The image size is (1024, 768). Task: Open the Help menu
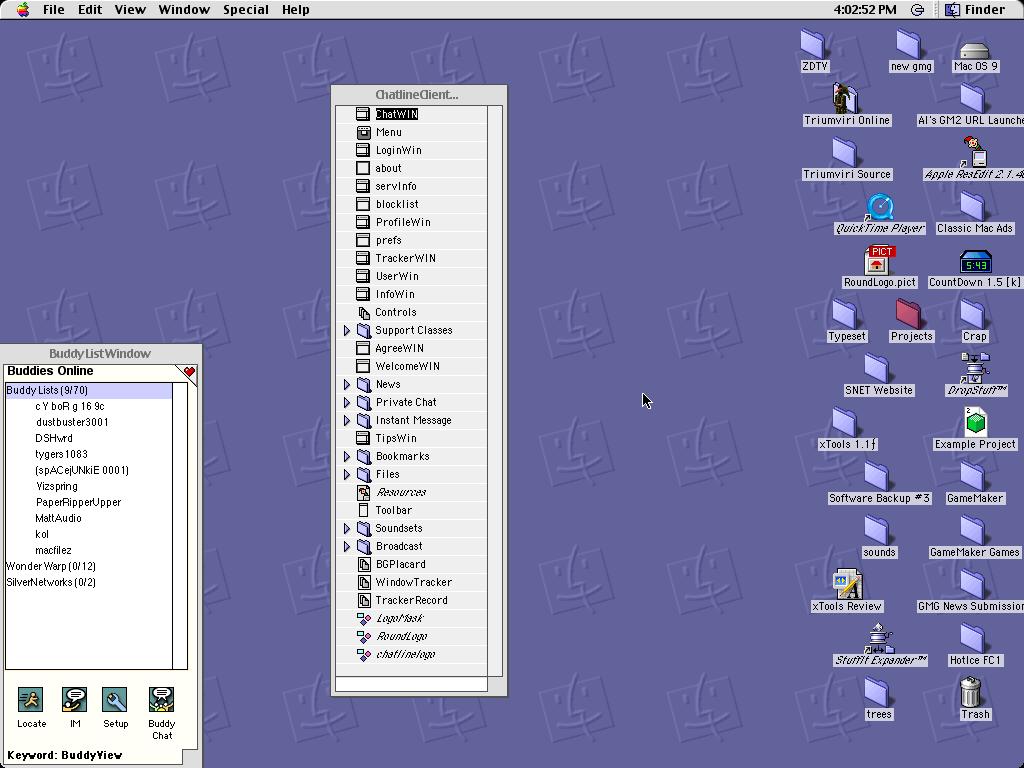tap(295, 10)
